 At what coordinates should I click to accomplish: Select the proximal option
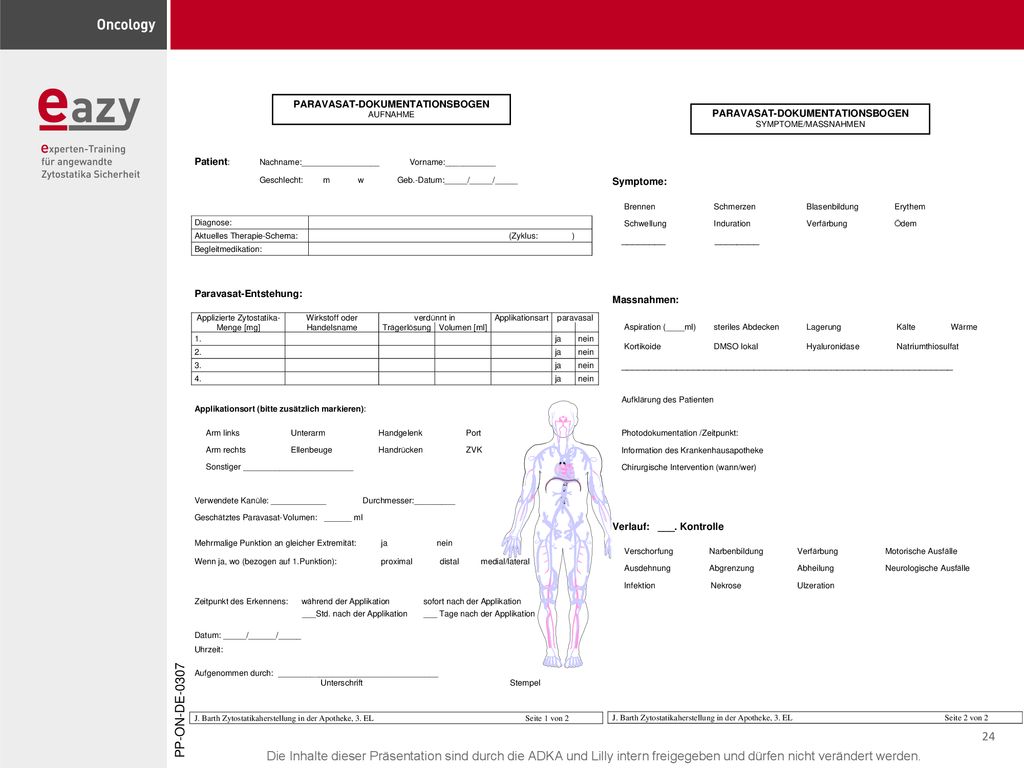396,562
